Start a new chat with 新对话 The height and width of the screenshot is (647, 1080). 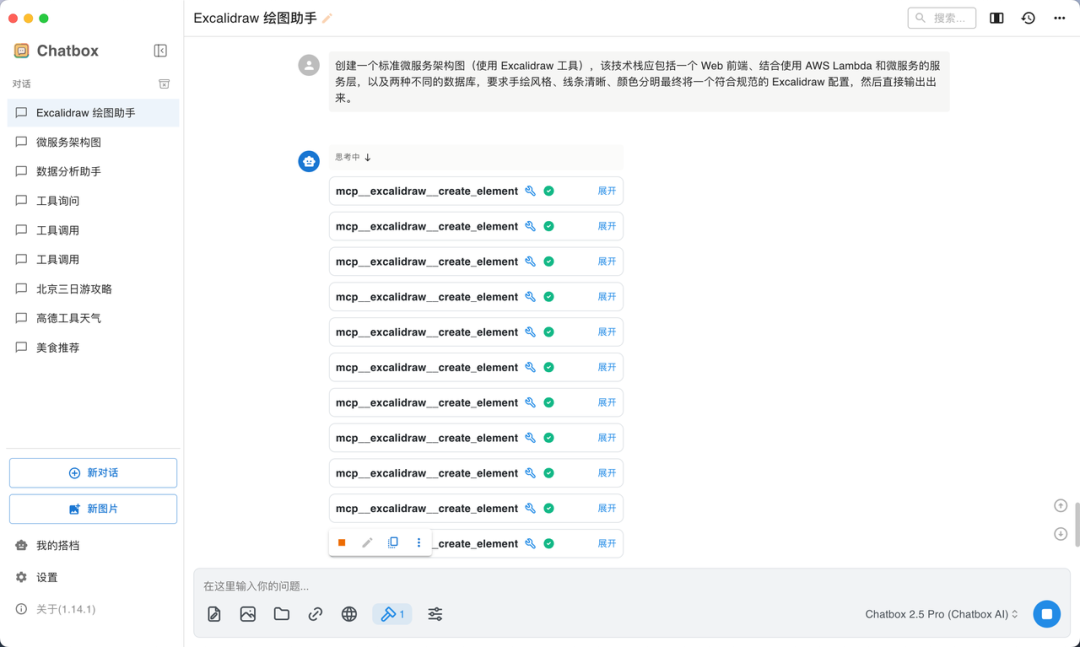92,473
